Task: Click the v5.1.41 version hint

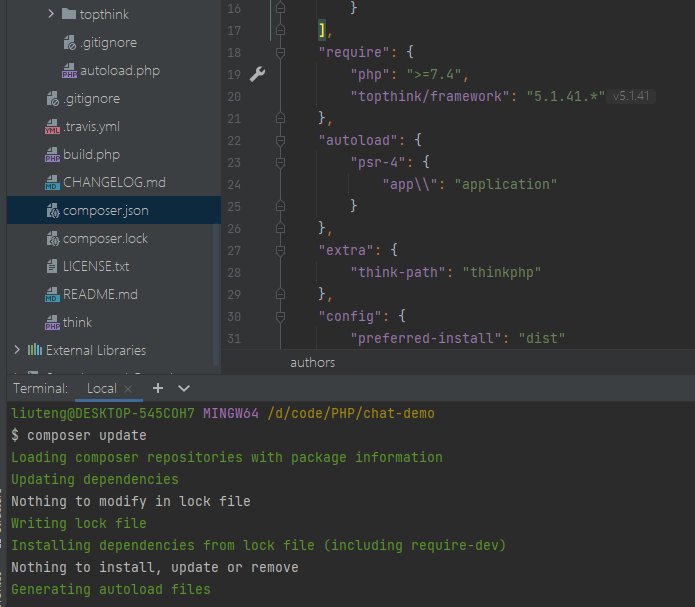Action: coord(633,96)
